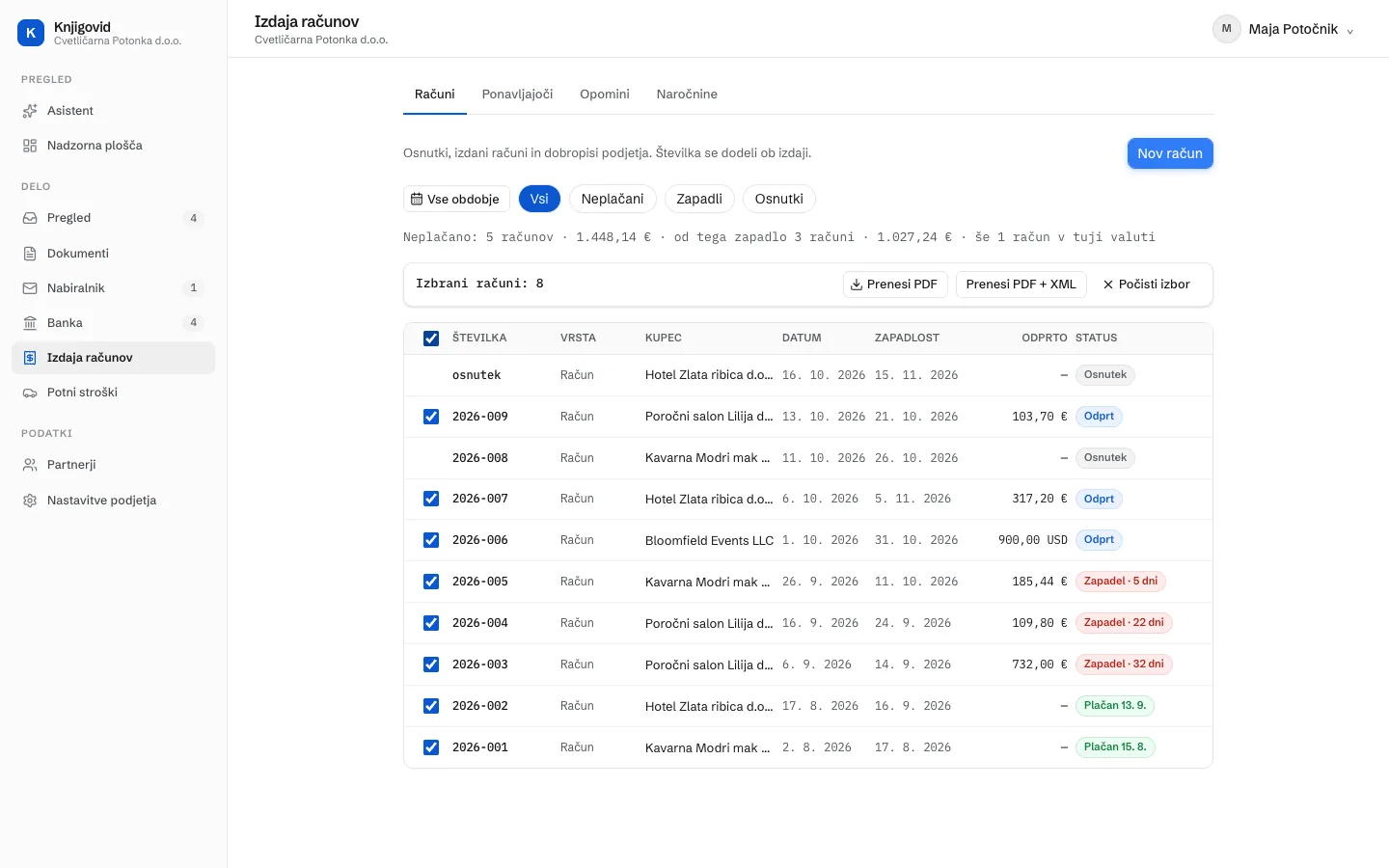Screen dimensions: 1389x868
Task: Switch to the Ponavljajoči tab
Action: pos(518,95)
